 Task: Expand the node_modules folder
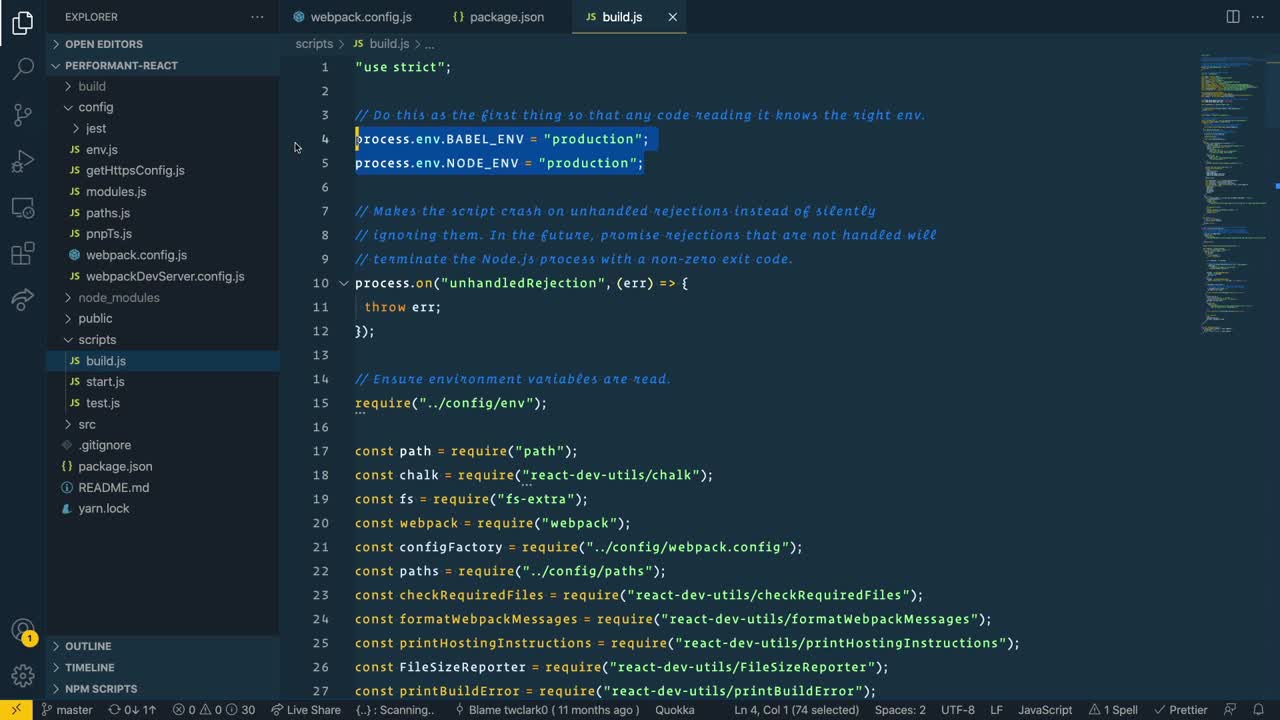pos(118,298)
